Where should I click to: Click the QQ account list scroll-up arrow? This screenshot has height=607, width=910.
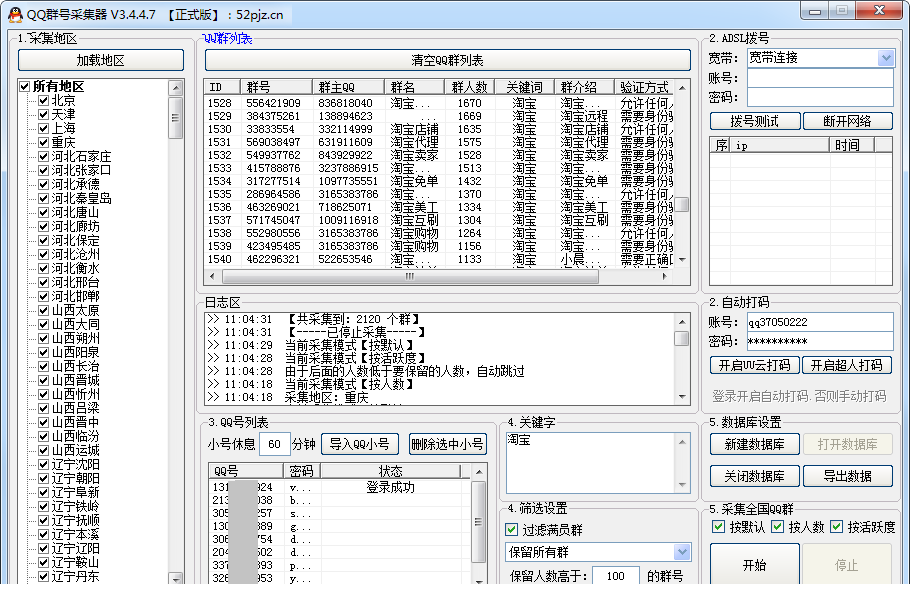coord(479,472)
